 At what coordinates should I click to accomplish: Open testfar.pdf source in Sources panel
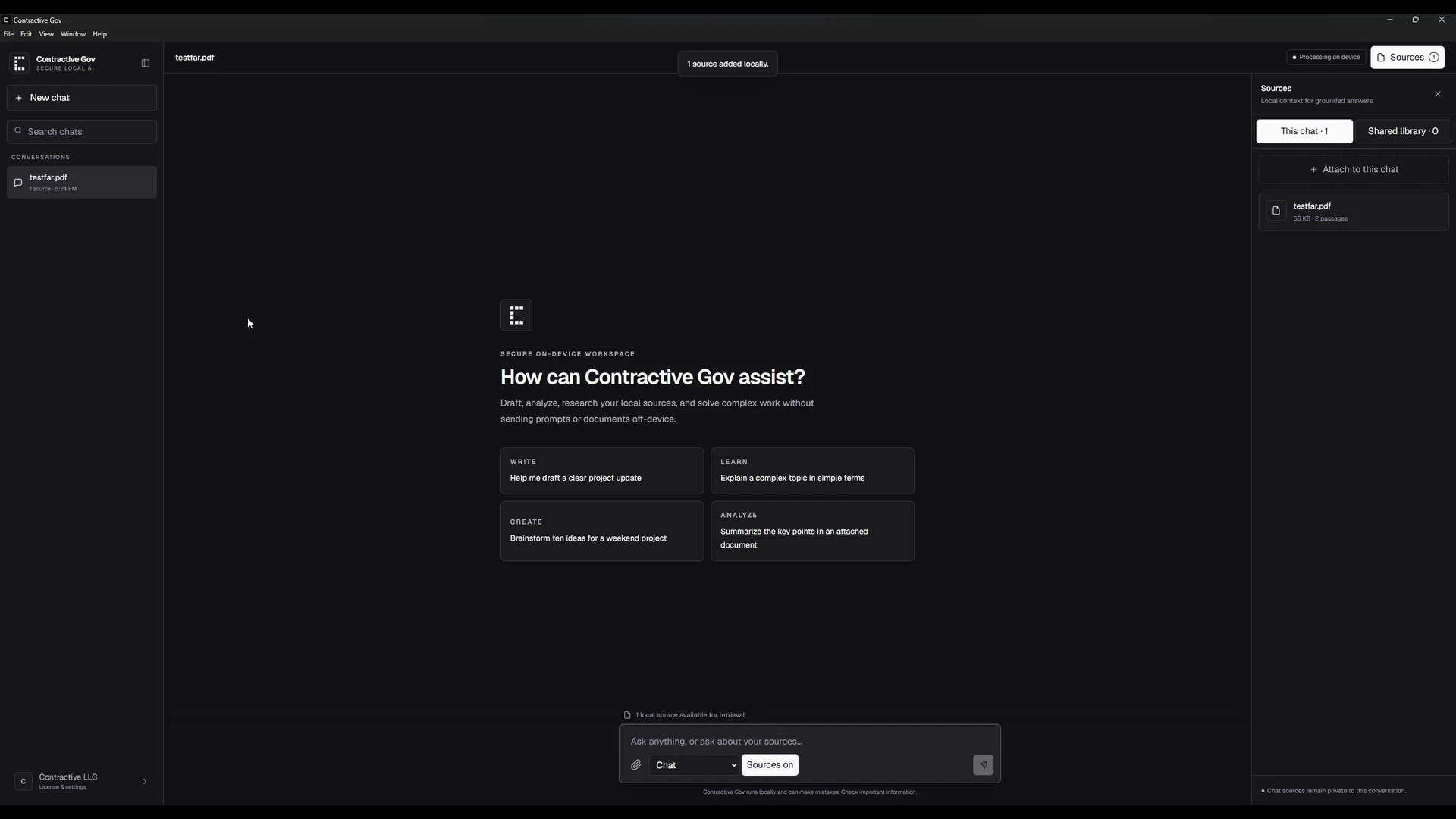click(1354, 212)
